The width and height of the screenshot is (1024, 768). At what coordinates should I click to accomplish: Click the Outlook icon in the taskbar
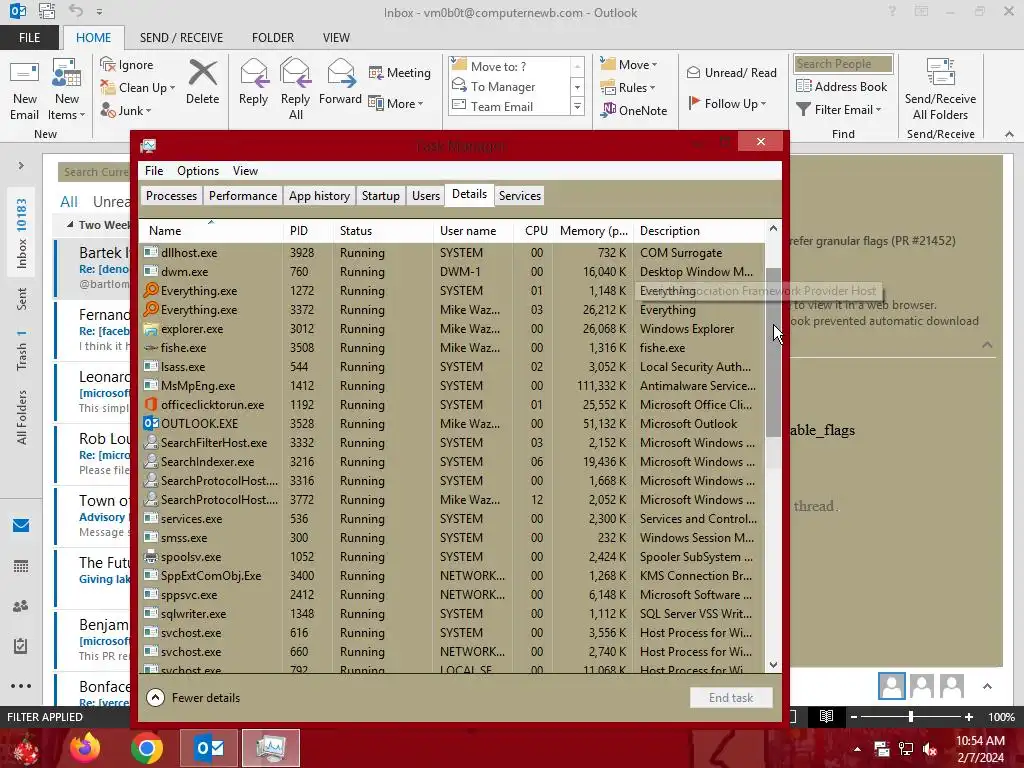pos(209,748)
